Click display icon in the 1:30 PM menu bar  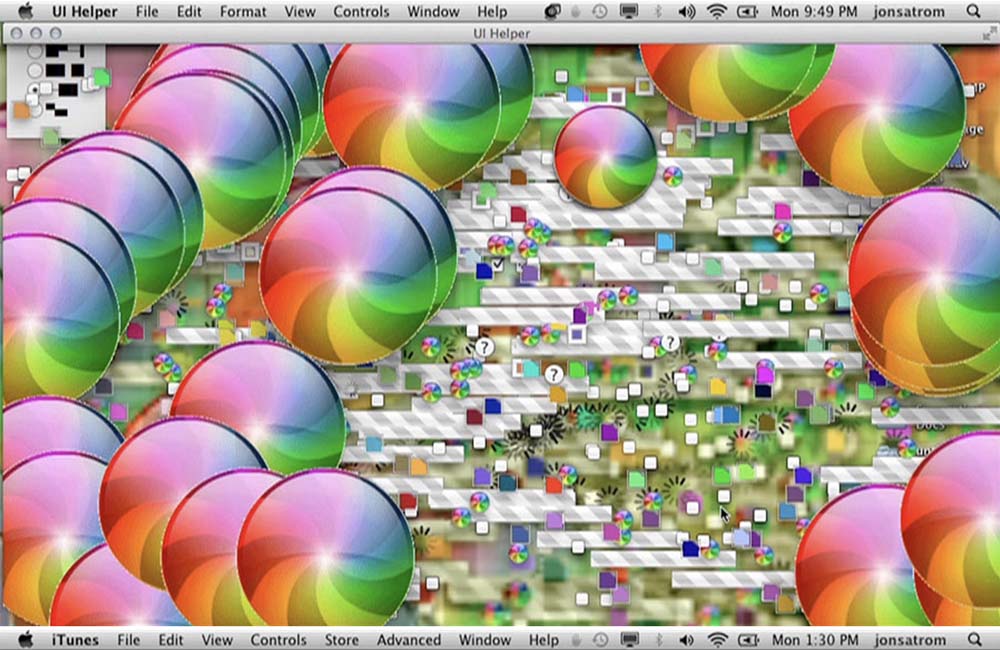point(629,639)
